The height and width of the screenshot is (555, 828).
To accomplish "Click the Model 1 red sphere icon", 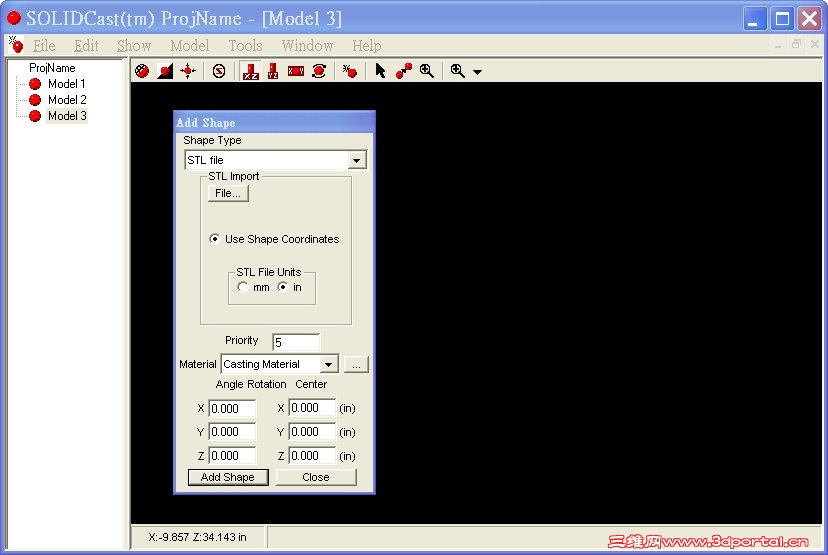I will pos(35,84).
